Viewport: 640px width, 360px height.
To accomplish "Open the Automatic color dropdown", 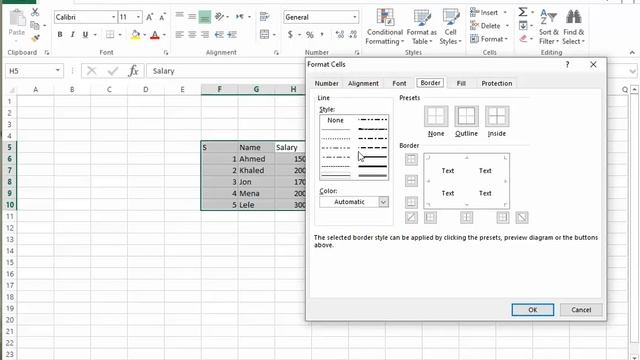I will pyautogui.click(x=354, y=202).
